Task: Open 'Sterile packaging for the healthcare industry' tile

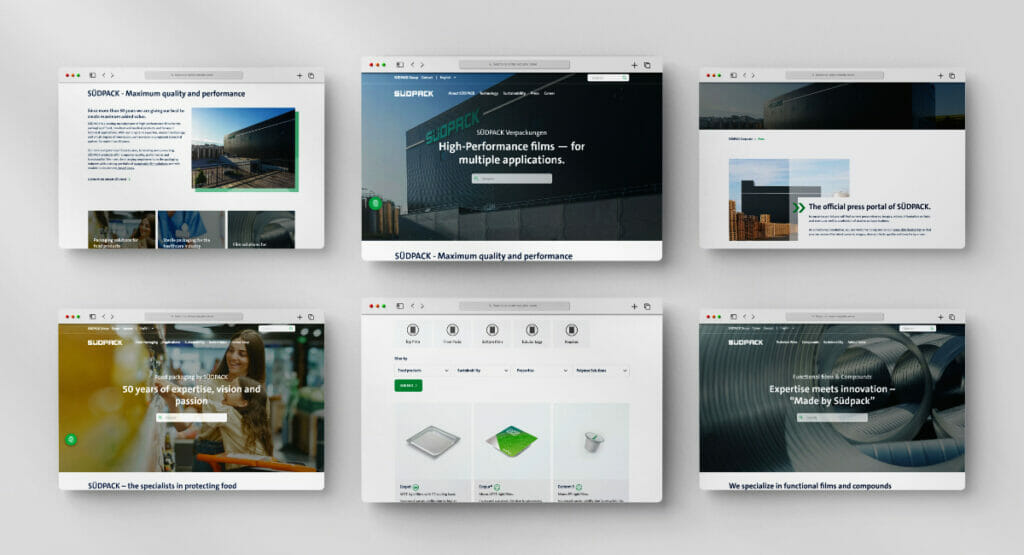Action: point(191,230)
